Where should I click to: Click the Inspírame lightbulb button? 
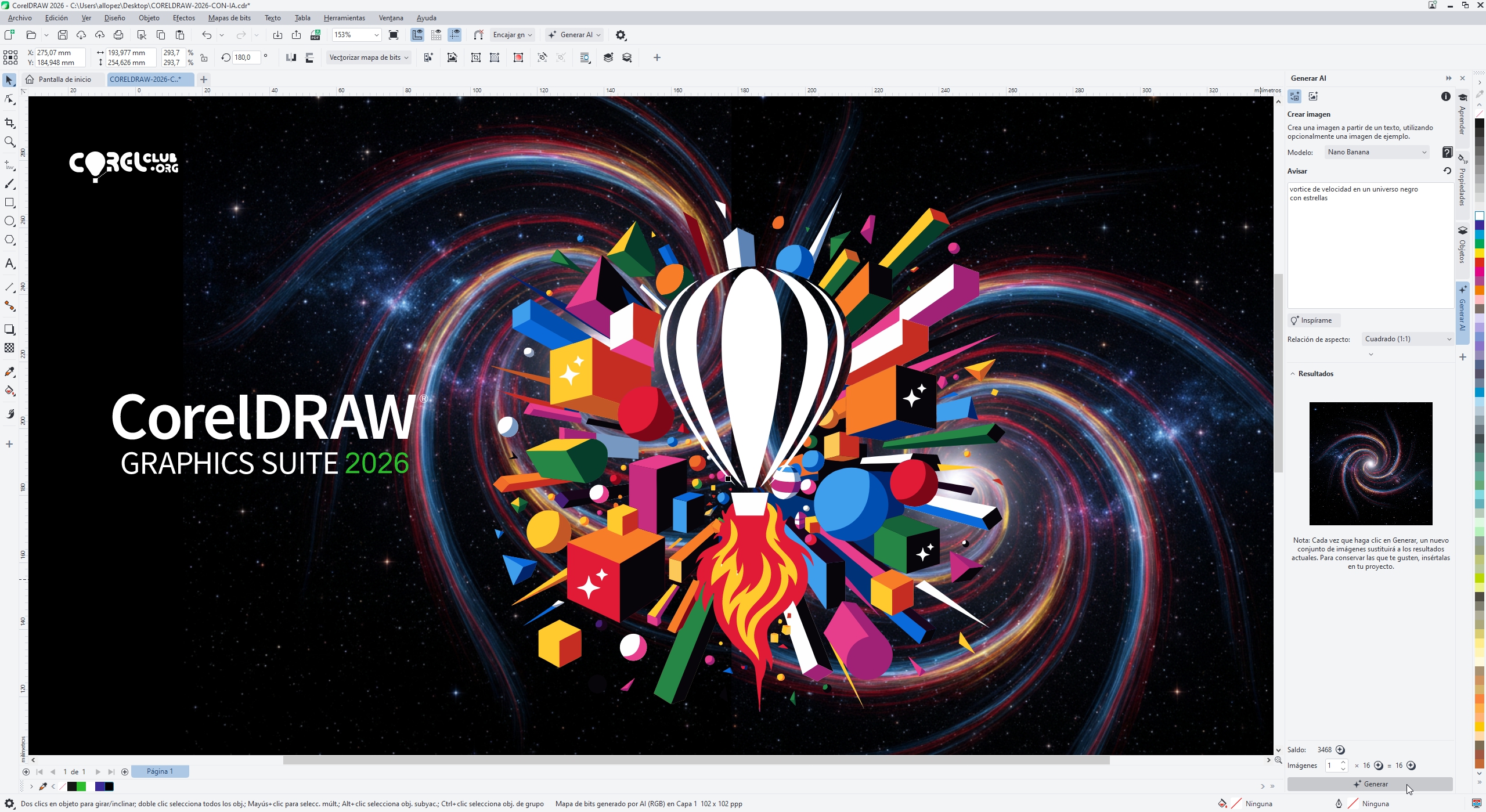point(1313,320)
